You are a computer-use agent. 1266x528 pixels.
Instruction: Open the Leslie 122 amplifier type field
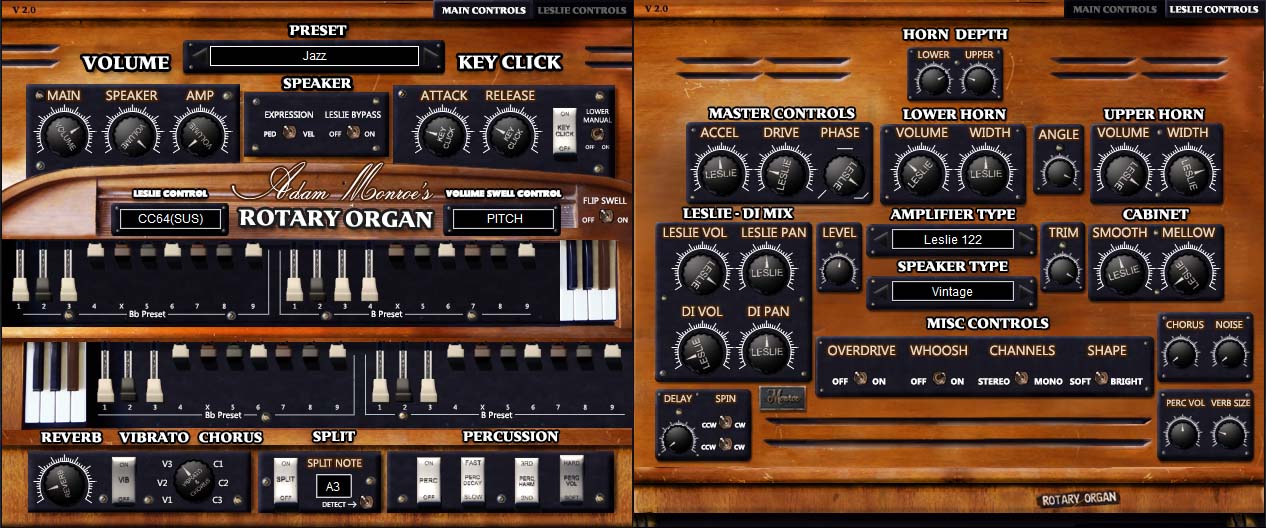(952, 239)
